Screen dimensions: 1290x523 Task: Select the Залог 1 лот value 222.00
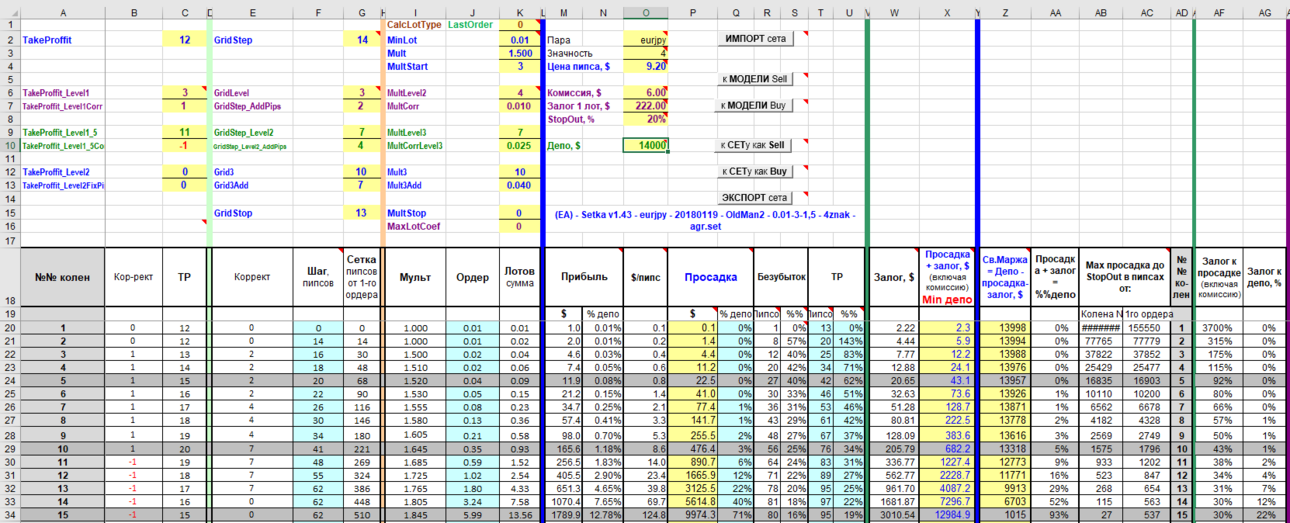coord(646,106)
